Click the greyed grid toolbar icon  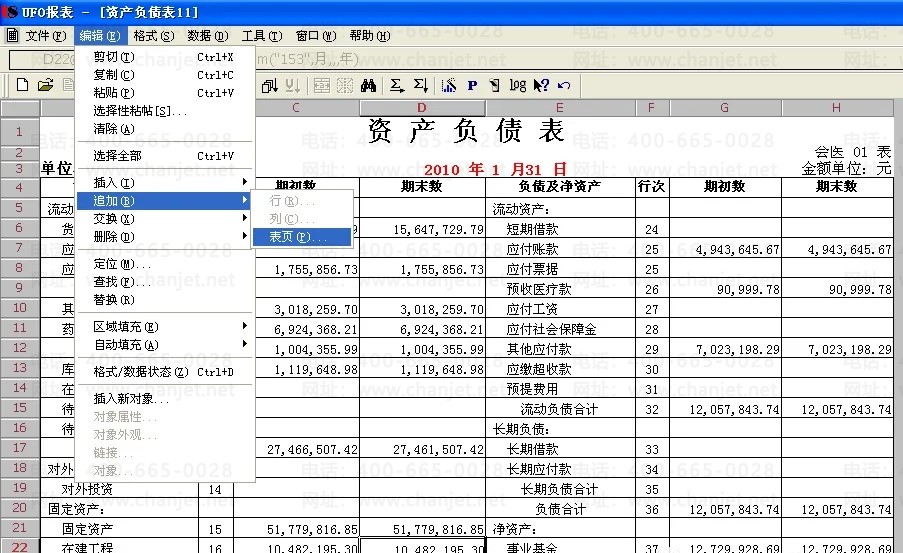[x=344, y=85]
